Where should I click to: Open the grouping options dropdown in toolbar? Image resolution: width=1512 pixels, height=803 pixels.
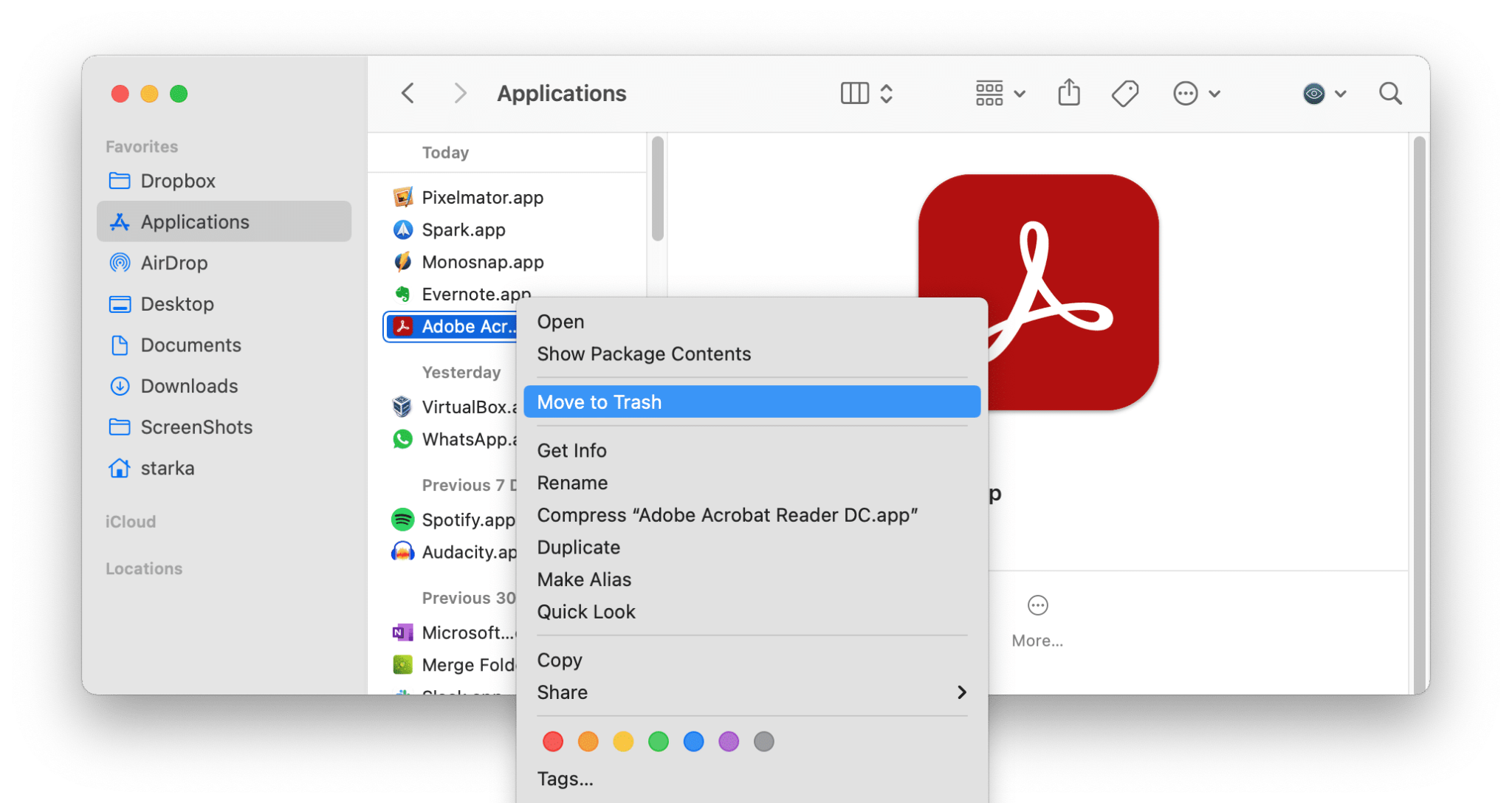[1020, 93]
